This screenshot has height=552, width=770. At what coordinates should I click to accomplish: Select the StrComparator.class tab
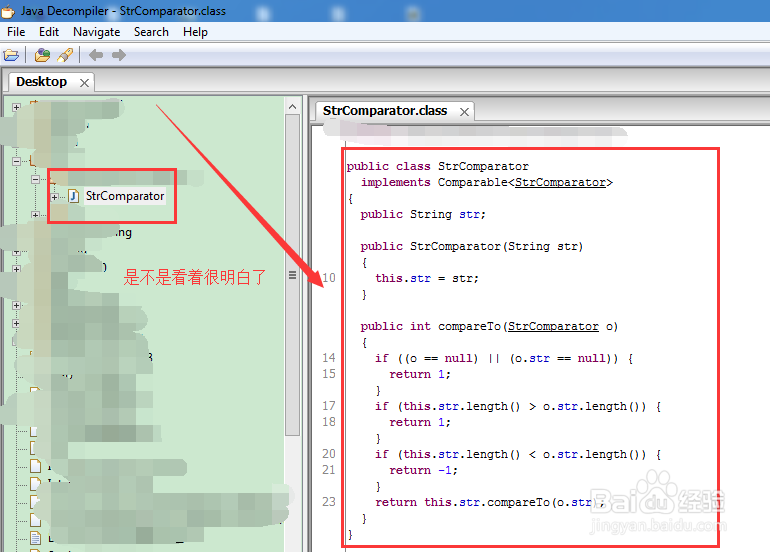pyautogui.click(x=385, y=111)
